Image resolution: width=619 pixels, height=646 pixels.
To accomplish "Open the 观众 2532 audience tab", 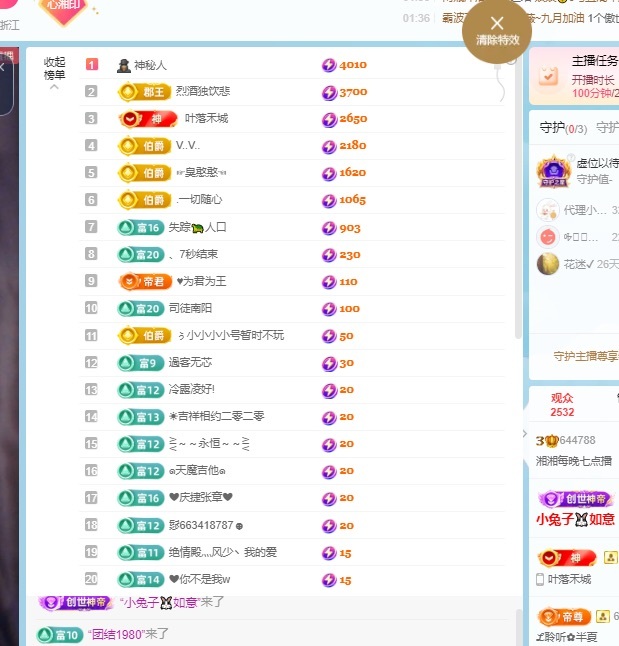I will (562, 405).
